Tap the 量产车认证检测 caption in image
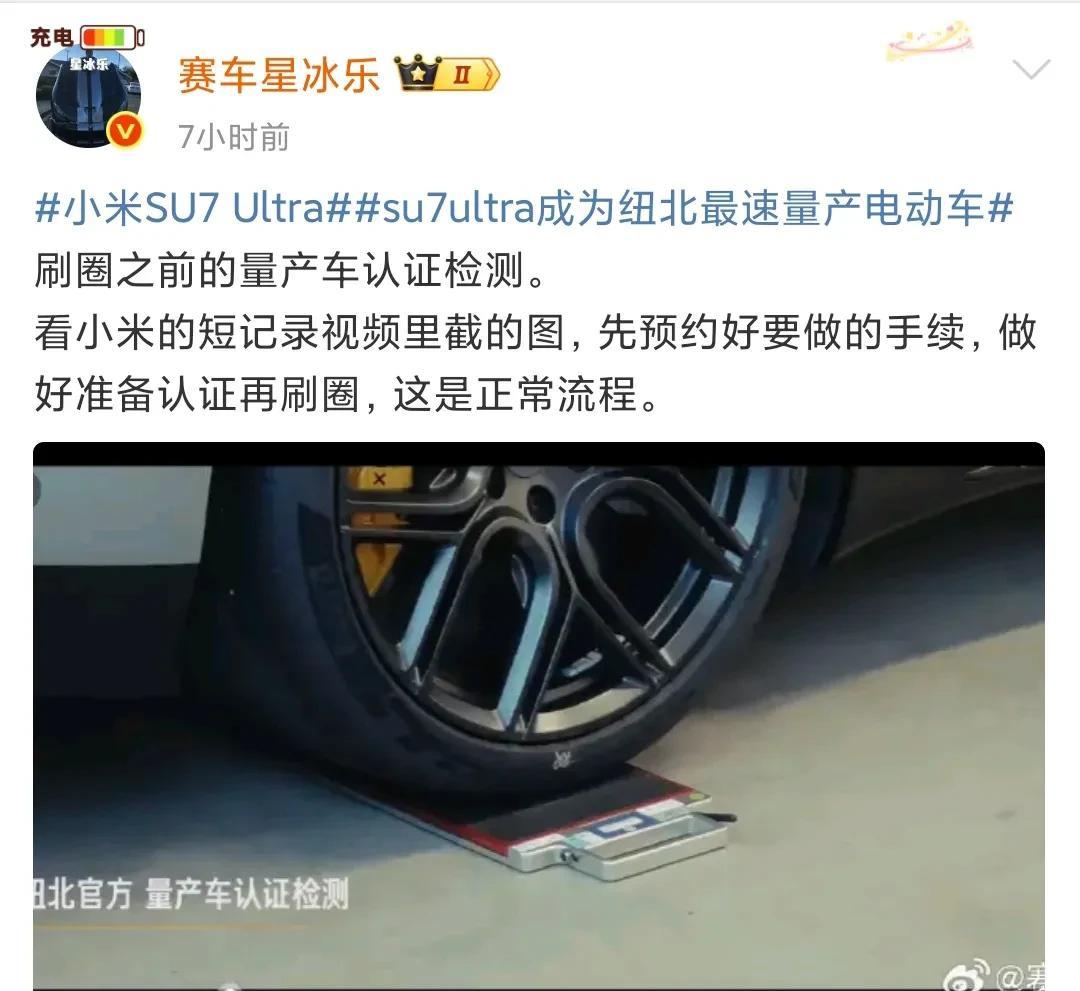Screen dimensions: 1080x991 [247, 894]
